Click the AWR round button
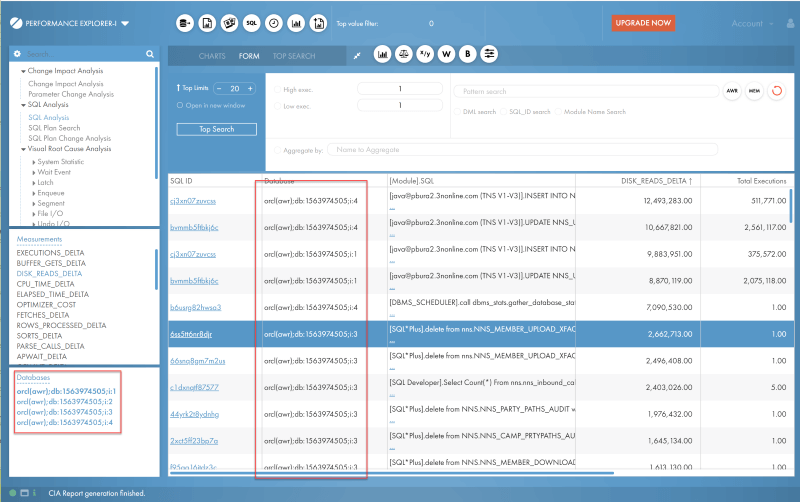The height and width of the screenshot is (502, 800). 732,90
